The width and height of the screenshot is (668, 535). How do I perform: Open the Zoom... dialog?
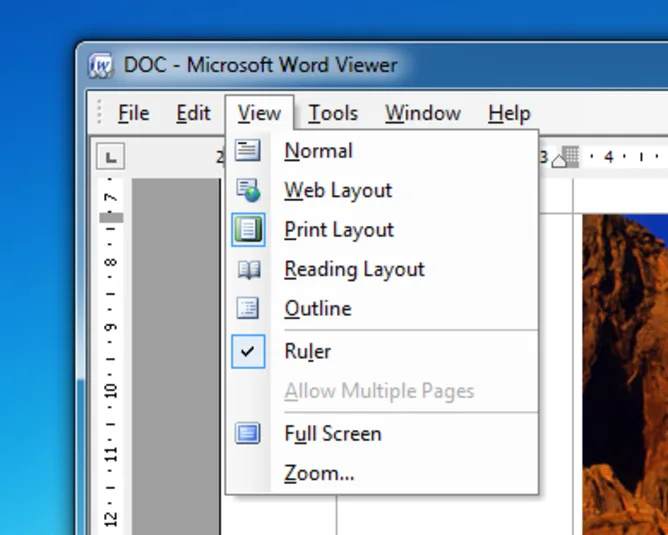[x=319, y=473]
